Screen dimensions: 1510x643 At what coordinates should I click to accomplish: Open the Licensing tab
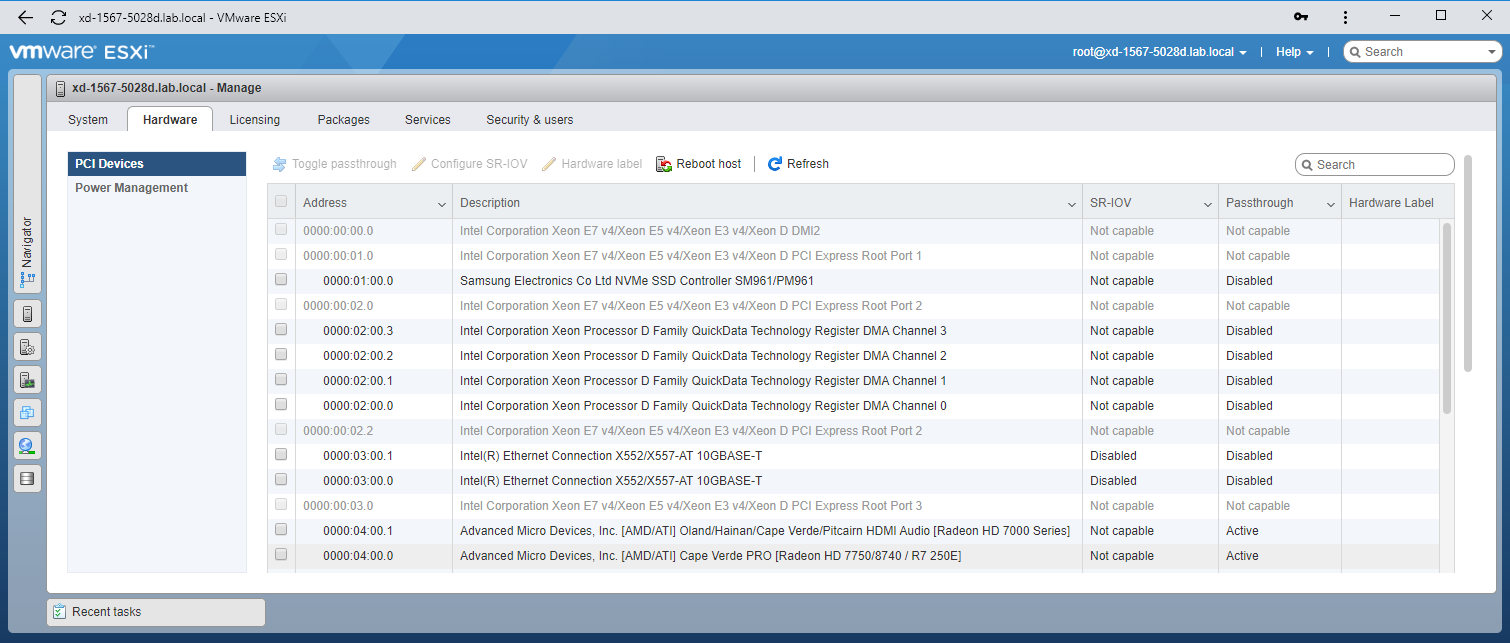(255, 120)
